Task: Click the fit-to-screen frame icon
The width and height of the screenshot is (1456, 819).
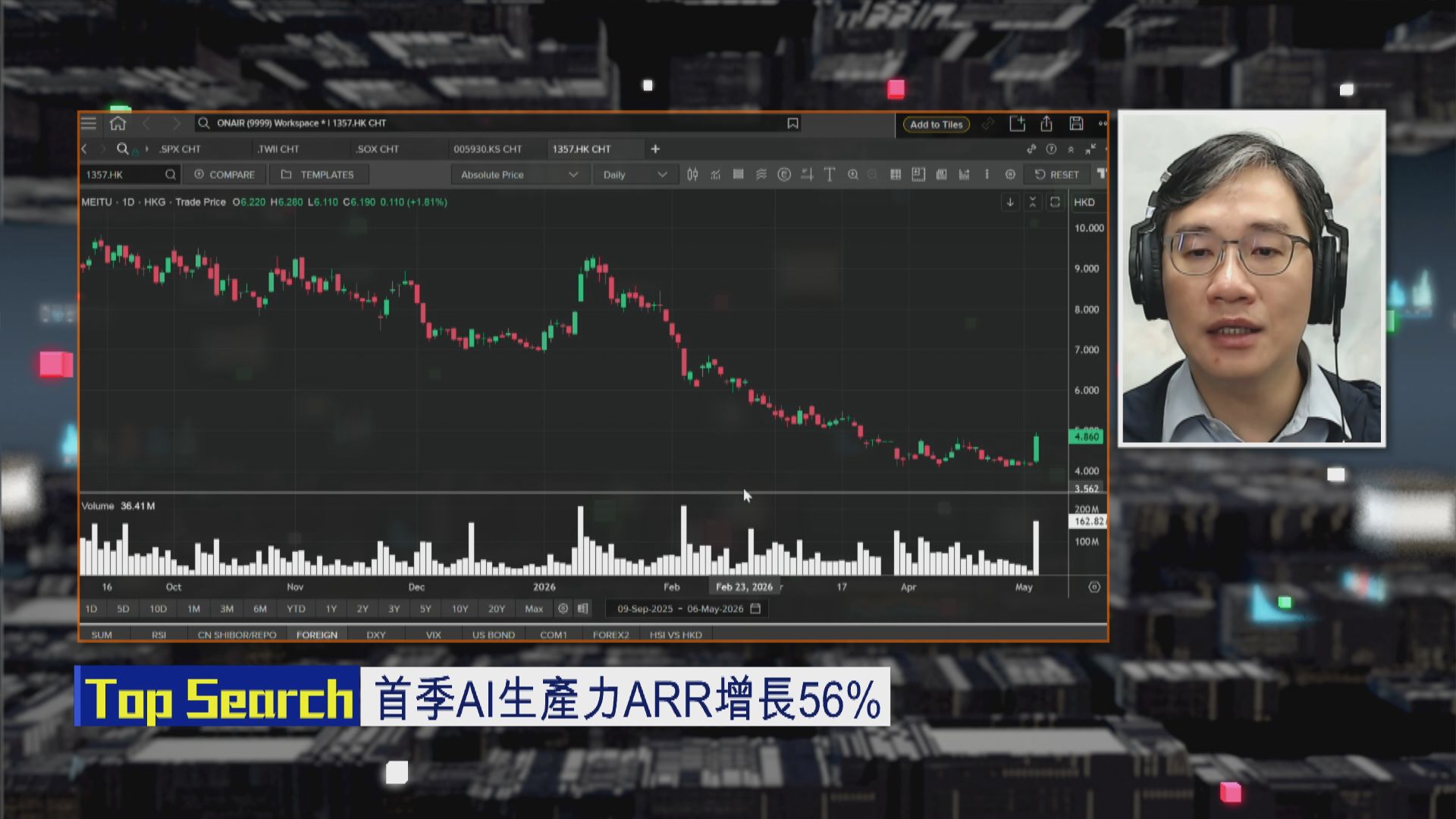Action: click(x=1055, y=202)
